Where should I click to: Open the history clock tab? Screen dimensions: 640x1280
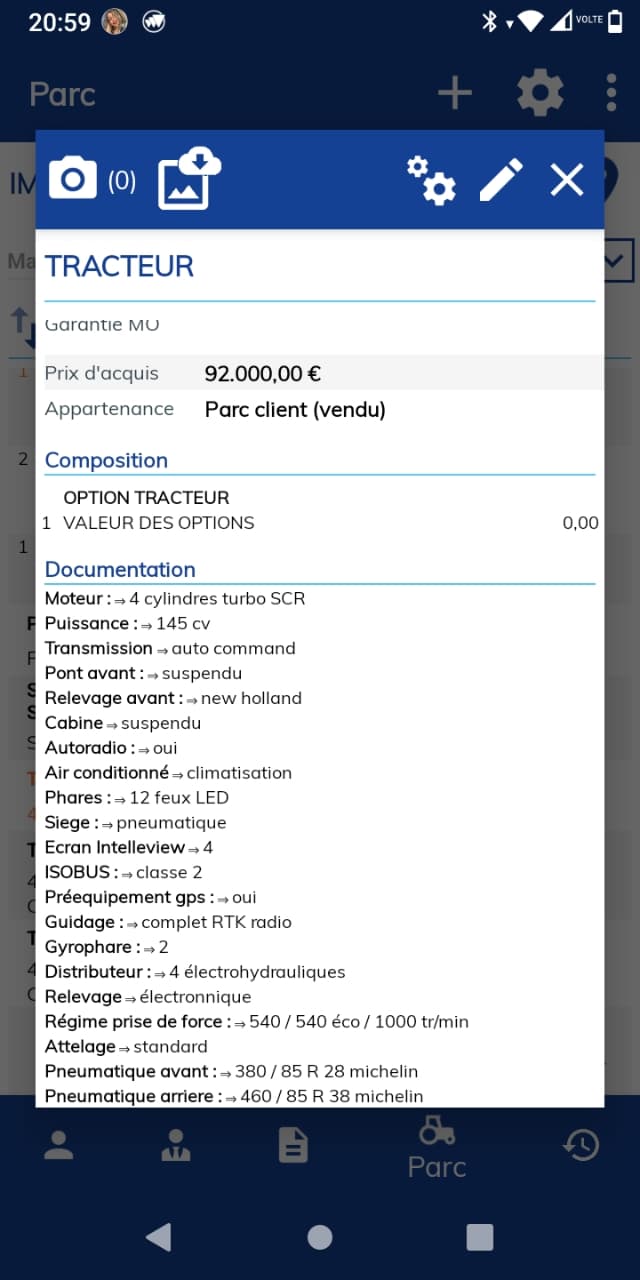tap(581, 1145)
